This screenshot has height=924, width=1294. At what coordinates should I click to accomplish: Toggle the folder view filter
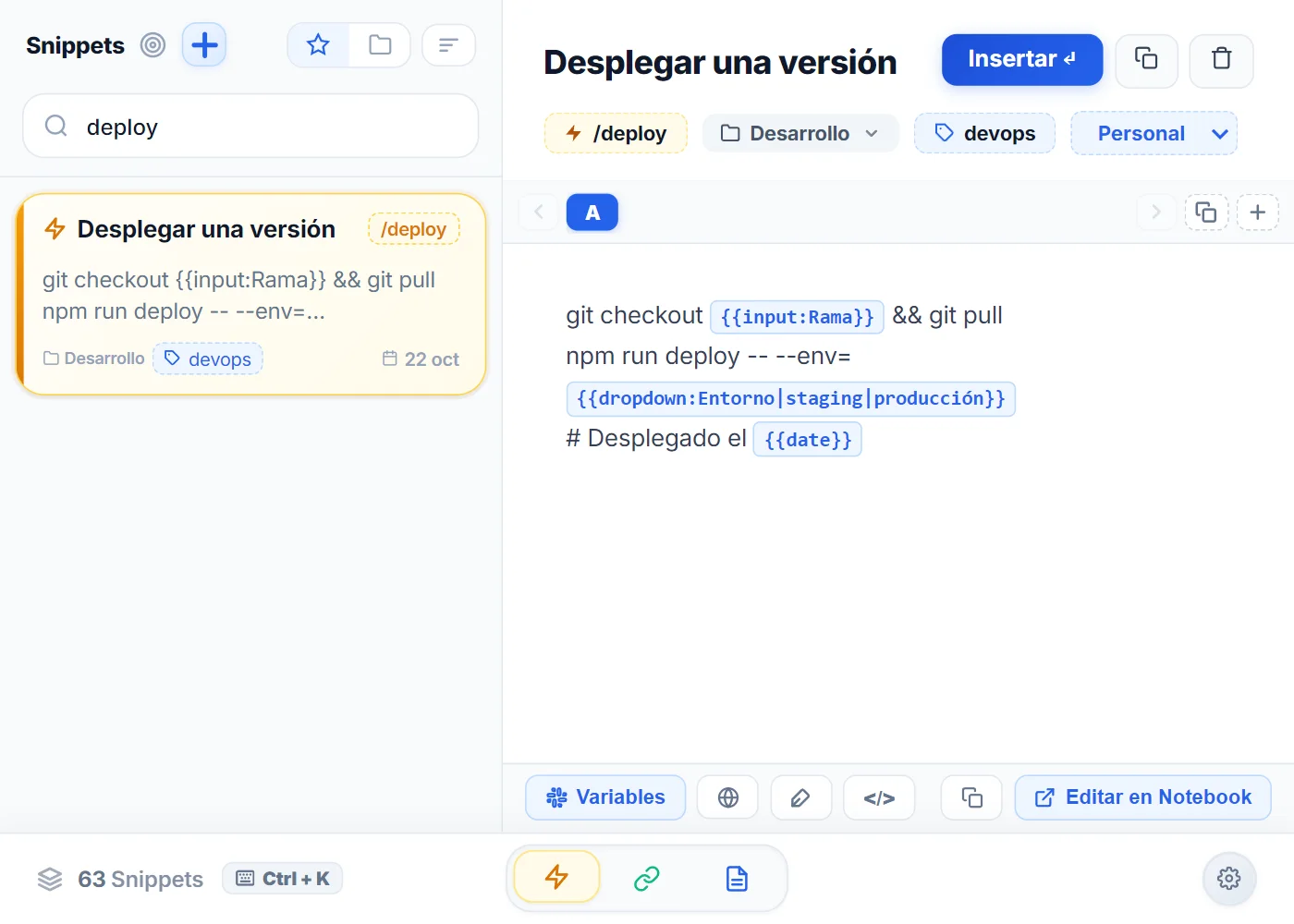click(380, 45)
